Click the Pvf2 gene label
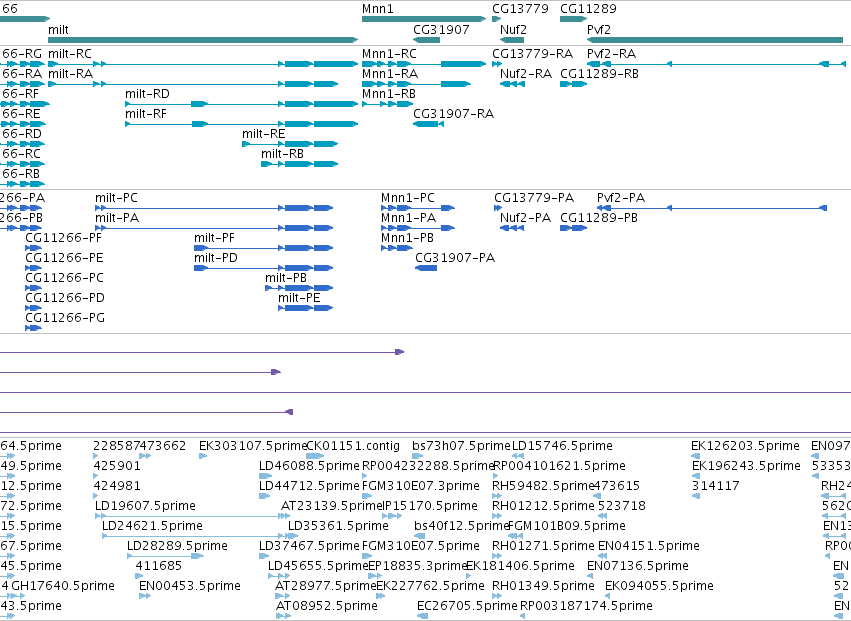This screenshot has width=851, height=621. pyautogui.click(x=599, y=29)
